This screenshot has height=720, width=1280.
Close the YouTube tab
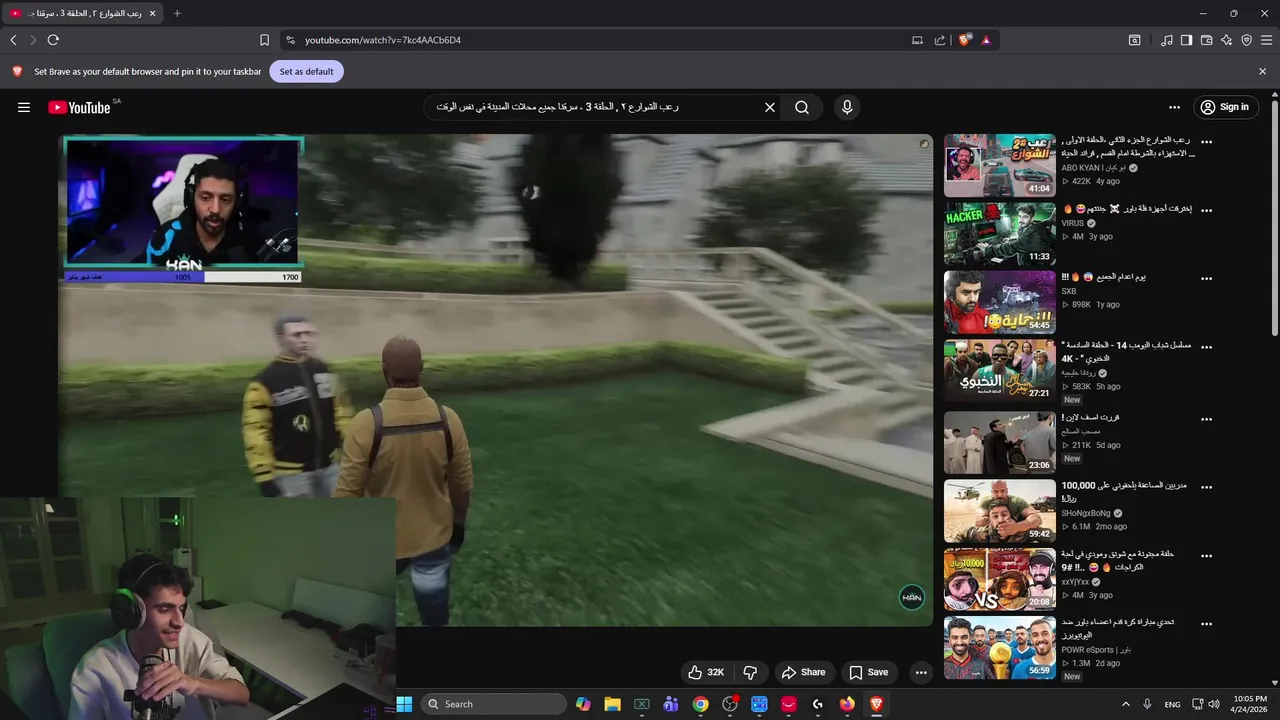pyautogui.click(x=152, y=13)
